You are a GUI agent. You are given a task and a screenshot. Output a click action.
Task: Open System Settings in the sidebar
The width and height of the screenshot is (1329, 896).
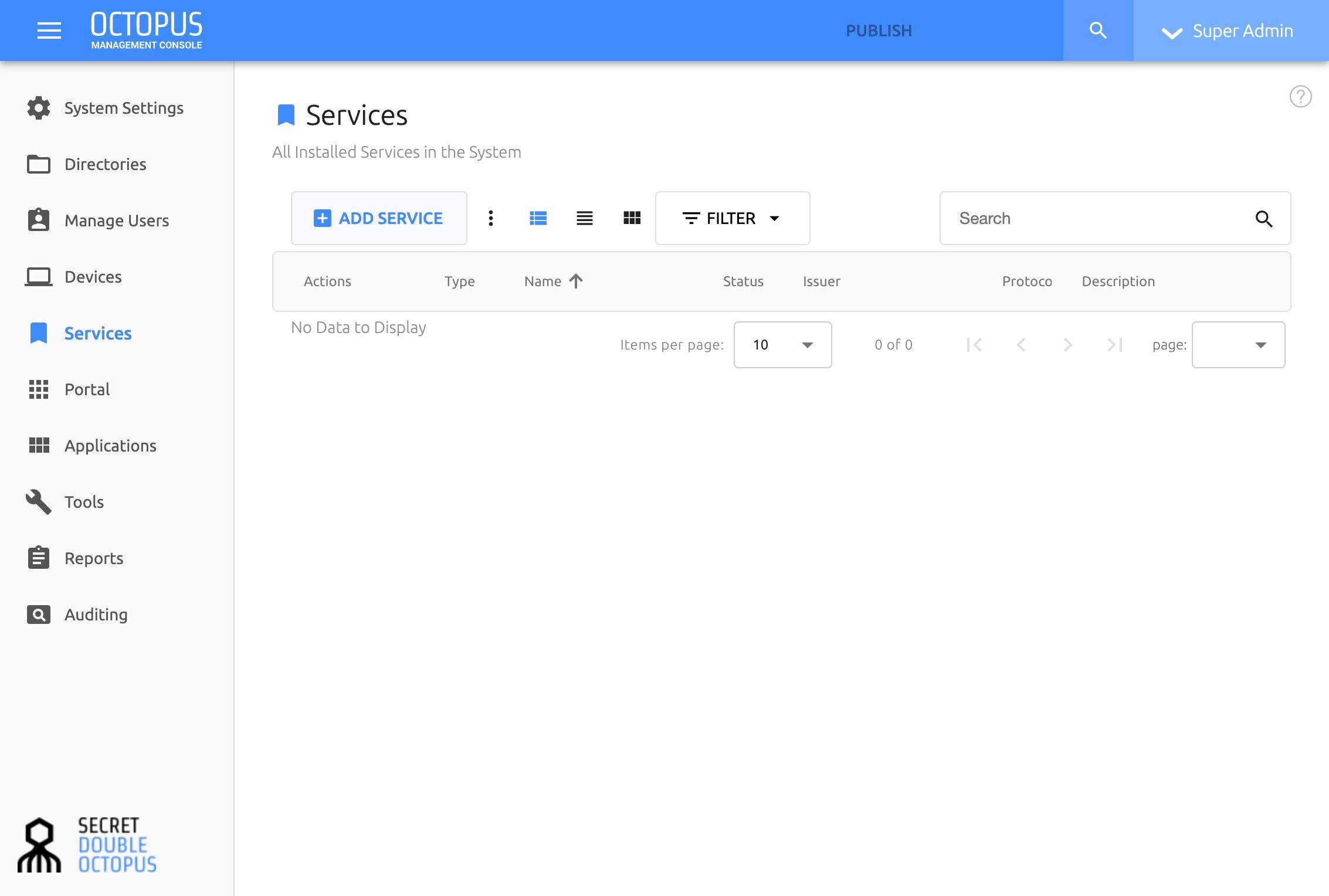point(124,108)
